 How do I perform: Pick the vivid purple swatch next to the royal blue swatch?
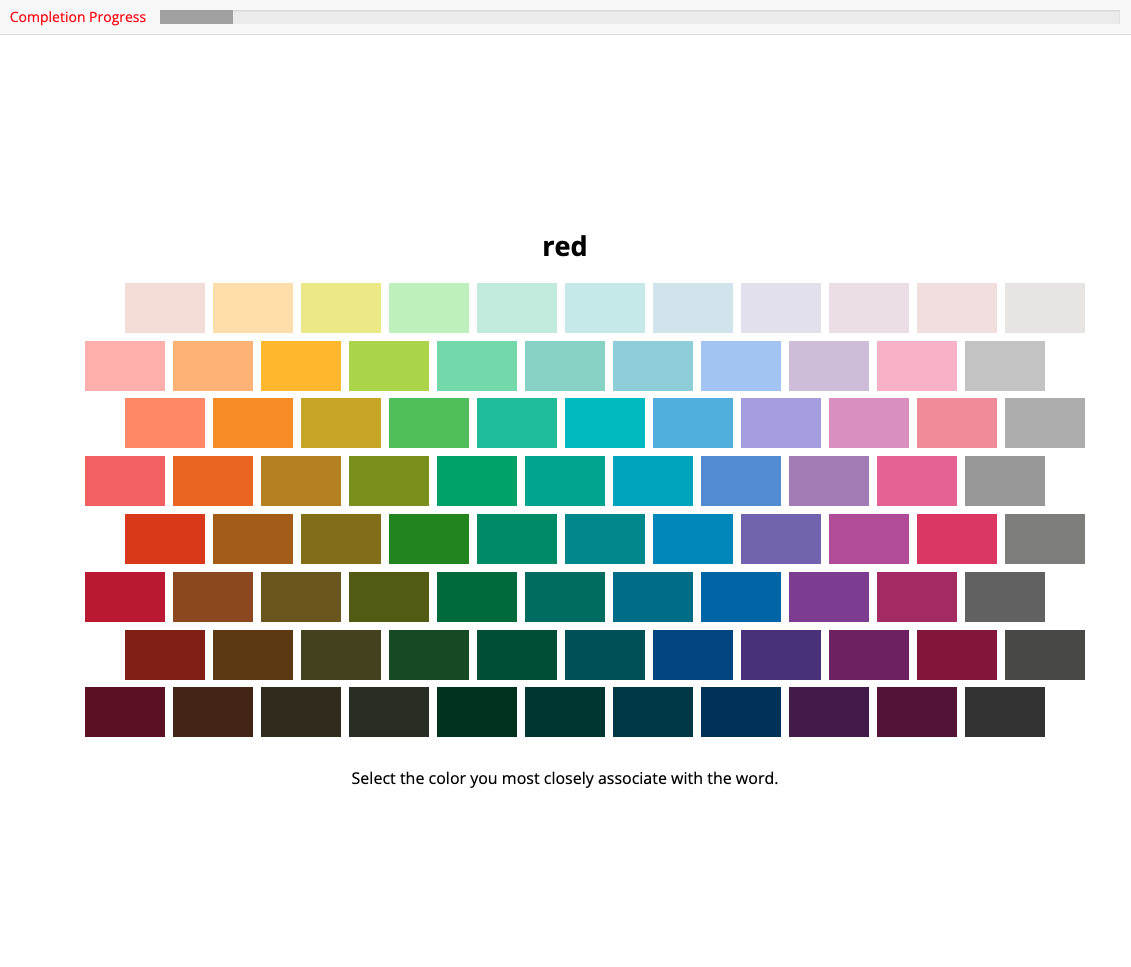tap(829, 597)
